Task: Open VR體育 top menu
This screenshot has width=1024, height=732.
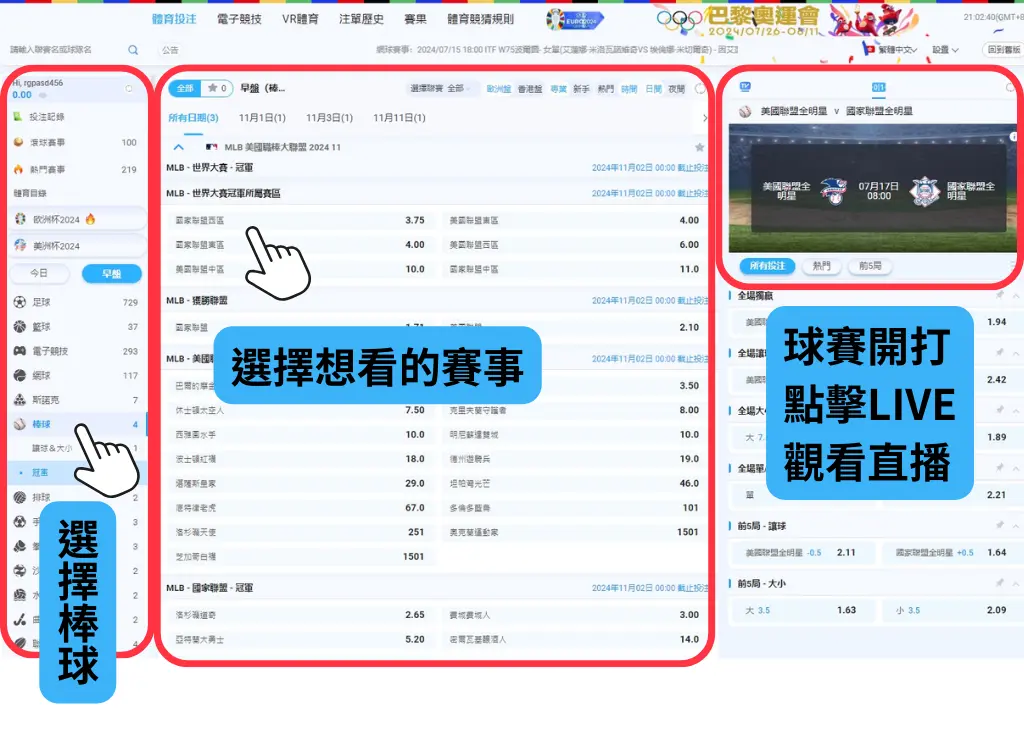Action: [x=300, y=19]
